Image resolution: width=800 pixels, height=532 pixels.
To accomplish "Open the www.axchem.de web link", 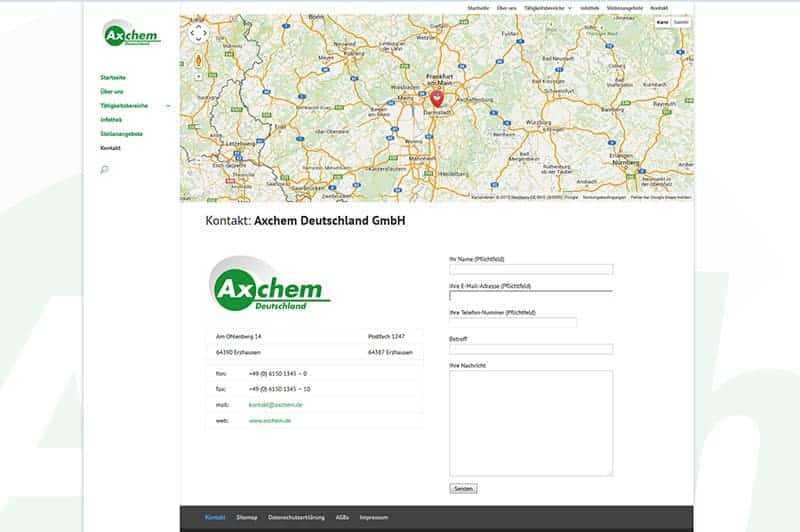I will click(270, 421).
